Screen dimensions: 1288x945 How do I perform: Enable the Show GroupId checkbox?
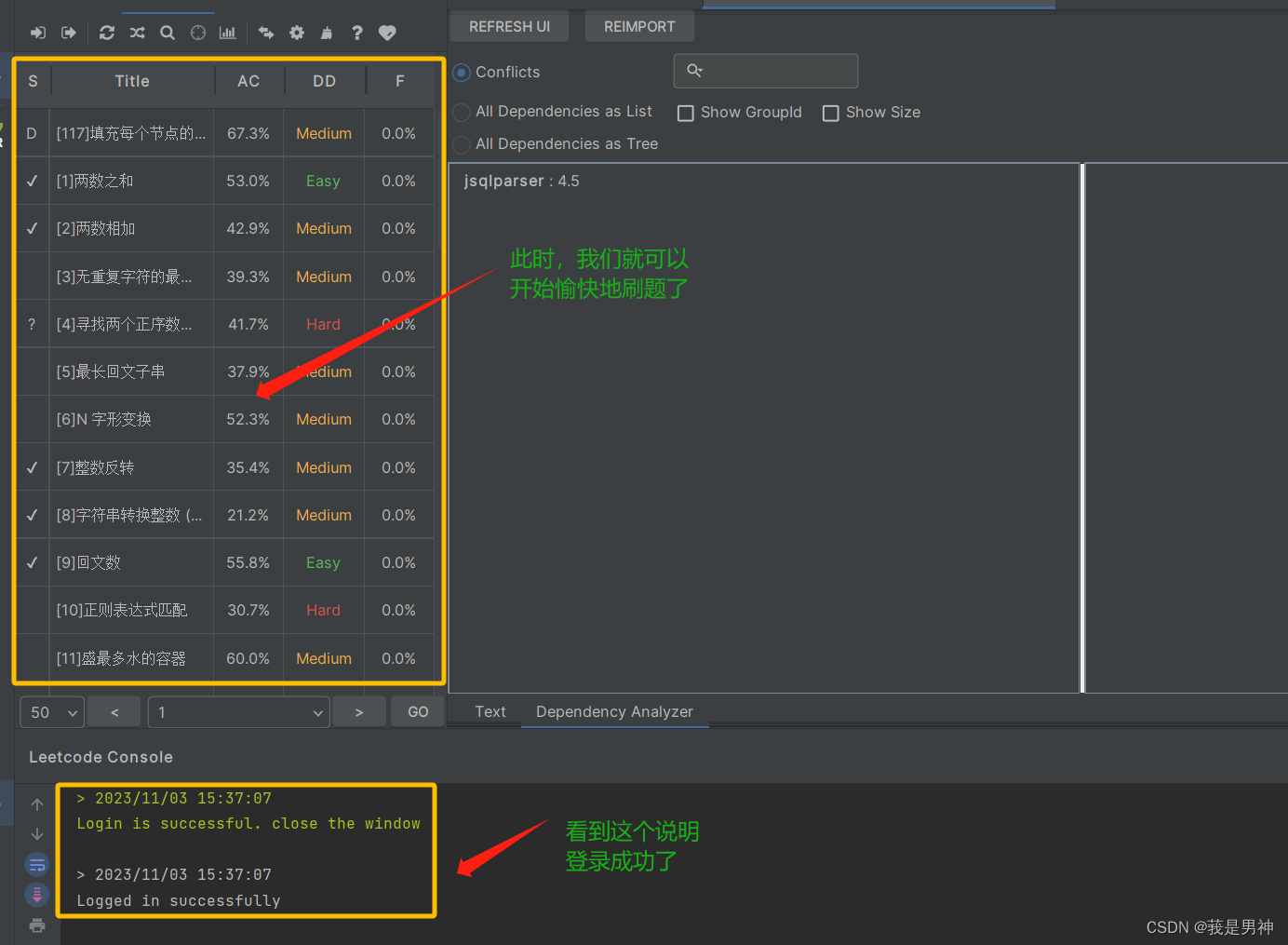point(686,113)
